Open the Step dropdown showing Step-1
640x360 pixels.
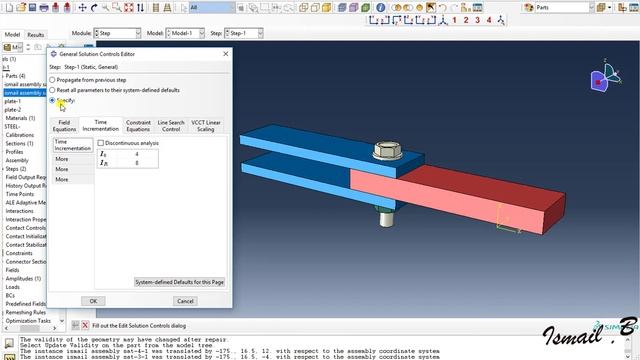point(244,33)
